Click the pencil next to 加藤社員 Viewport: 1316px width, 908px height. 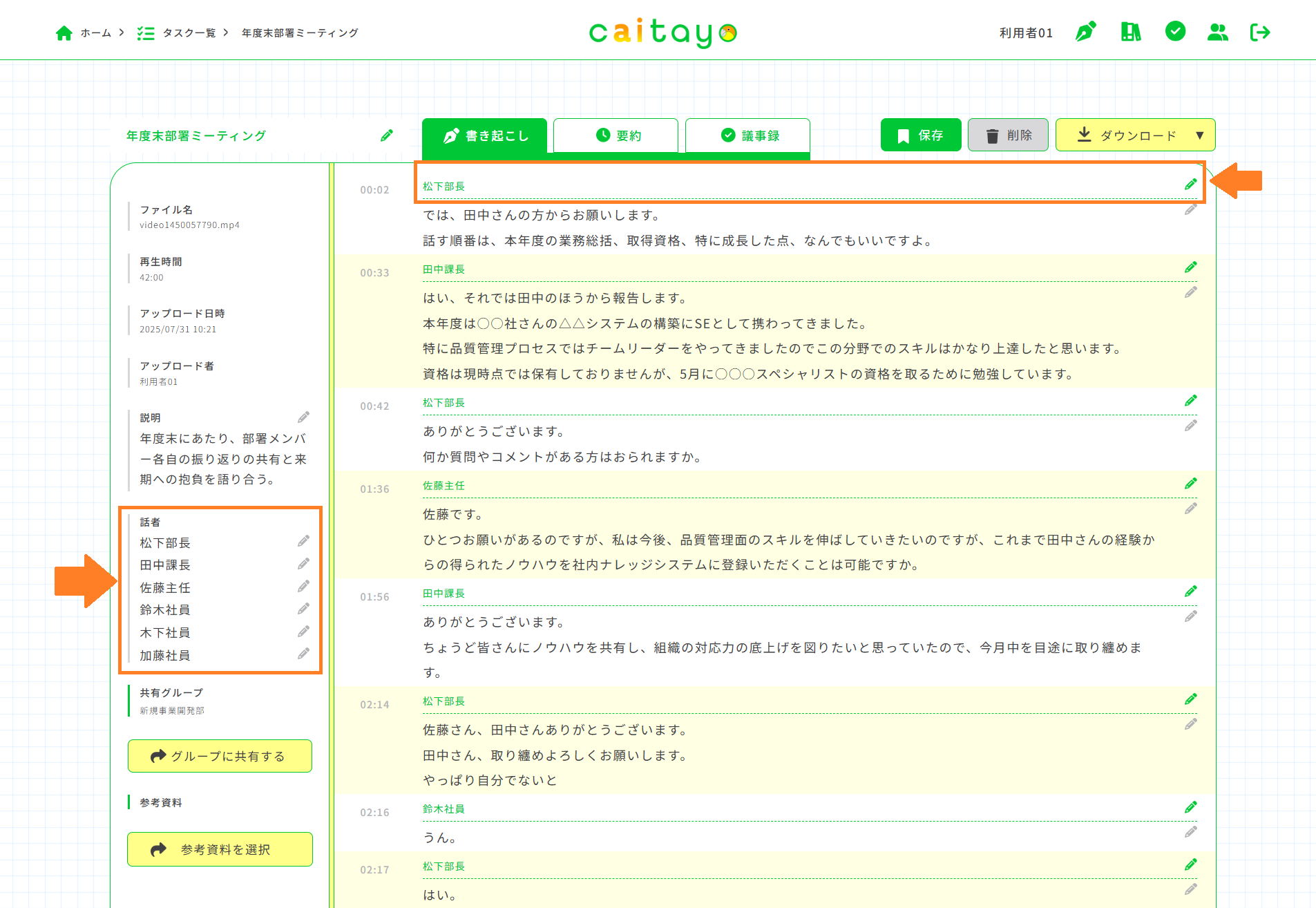tap(303, 654)
